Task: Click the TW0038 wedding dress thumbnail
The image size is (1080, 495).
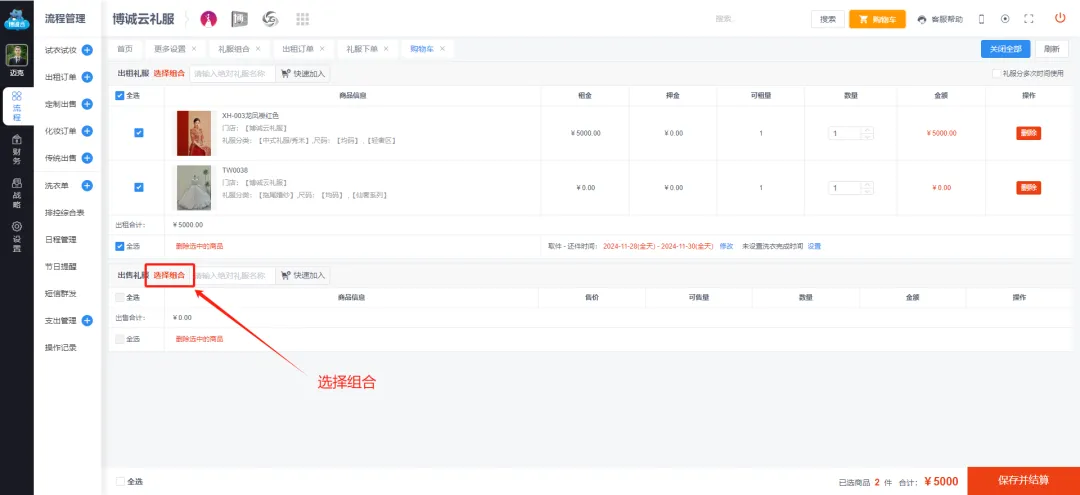Action: click(194, 187)
